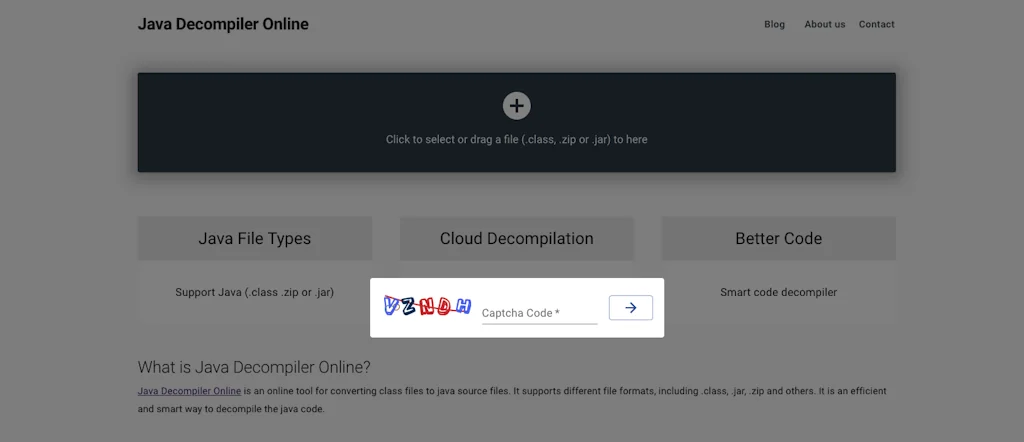Select the Cloud Decompilation card
Viewport: 1024px width, 442px height.
click(517, 238)
